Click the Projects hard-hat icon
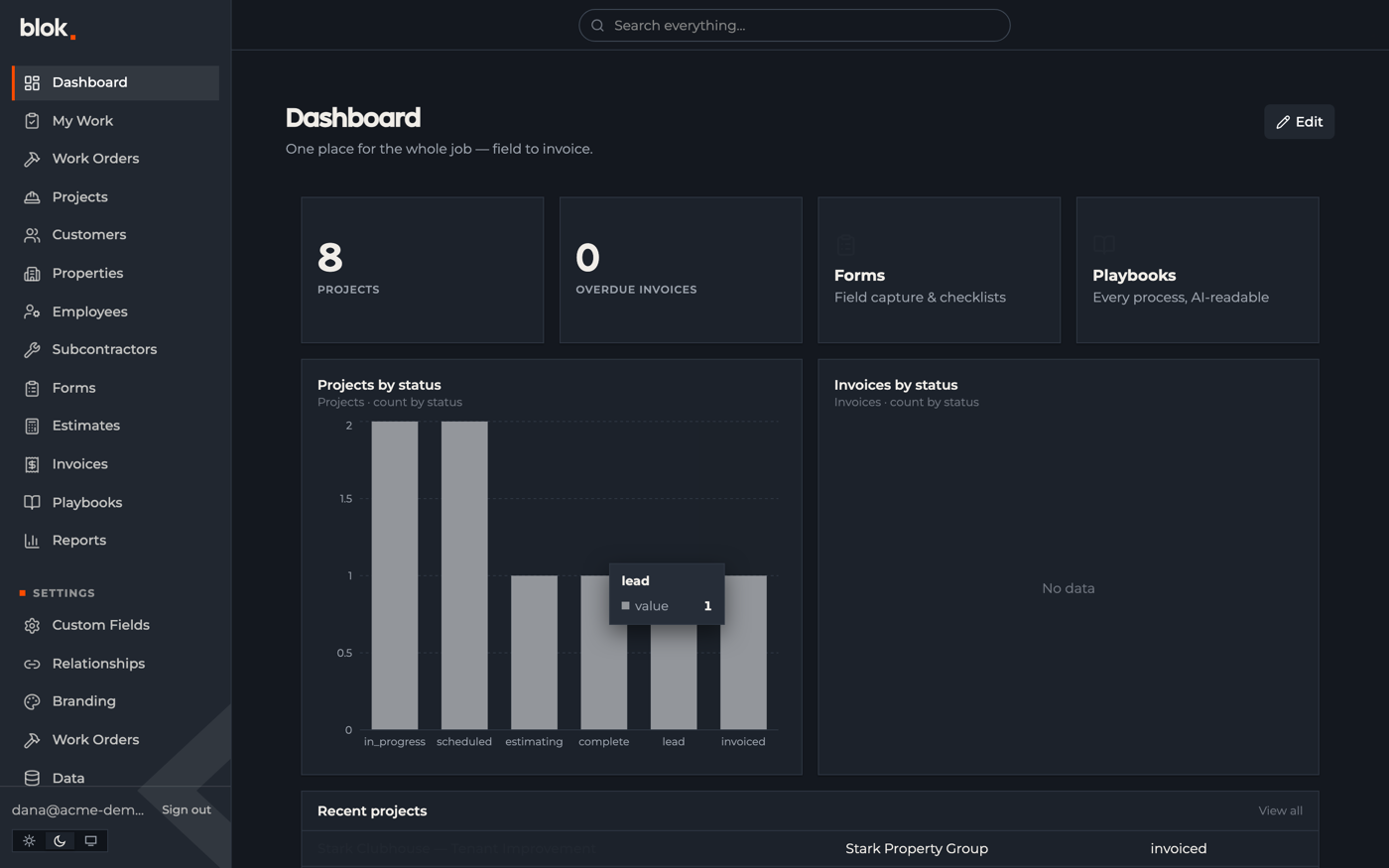 pos(32,197)
